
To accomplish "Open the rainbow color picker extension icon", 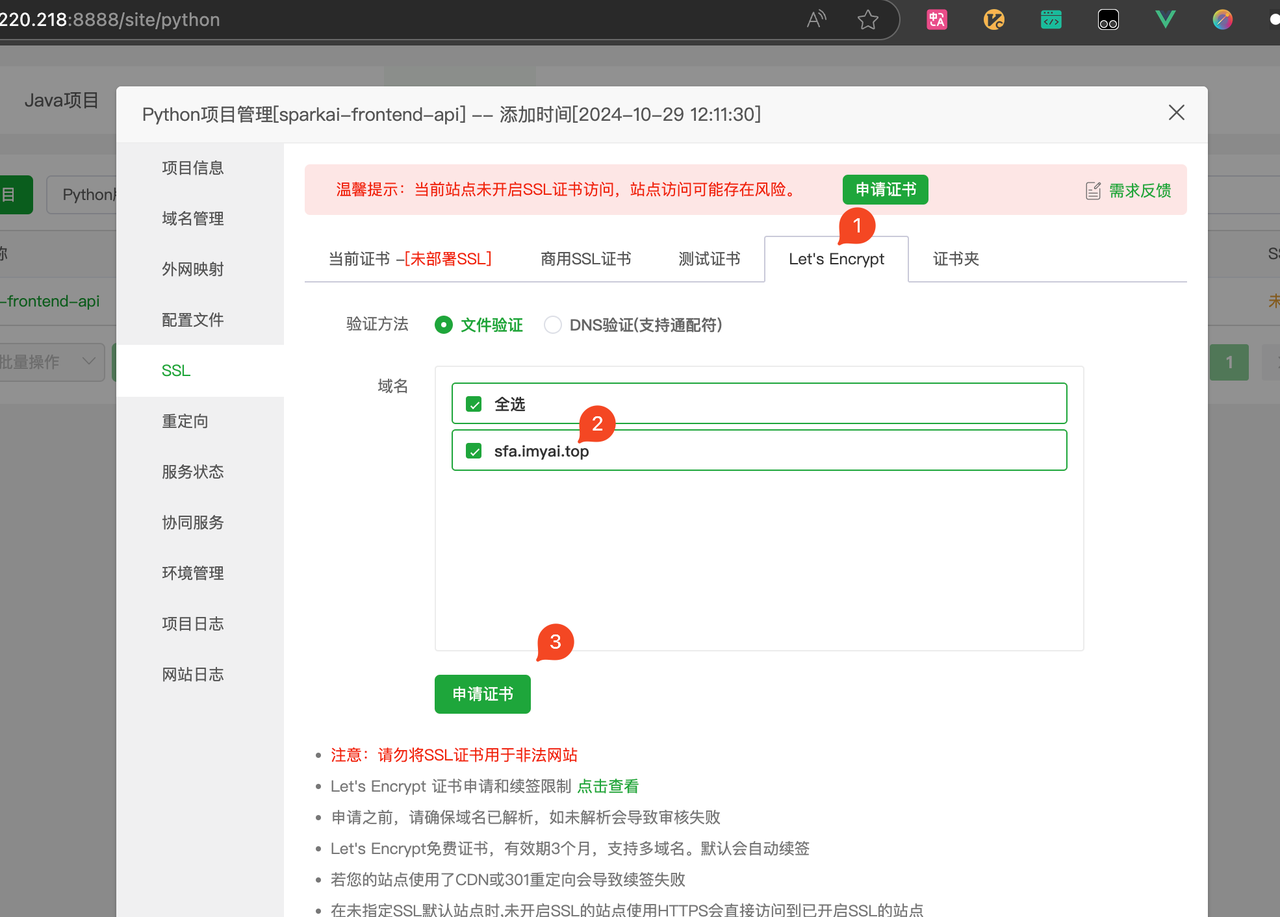I will pyautogui.click(x=1223, y=19).
